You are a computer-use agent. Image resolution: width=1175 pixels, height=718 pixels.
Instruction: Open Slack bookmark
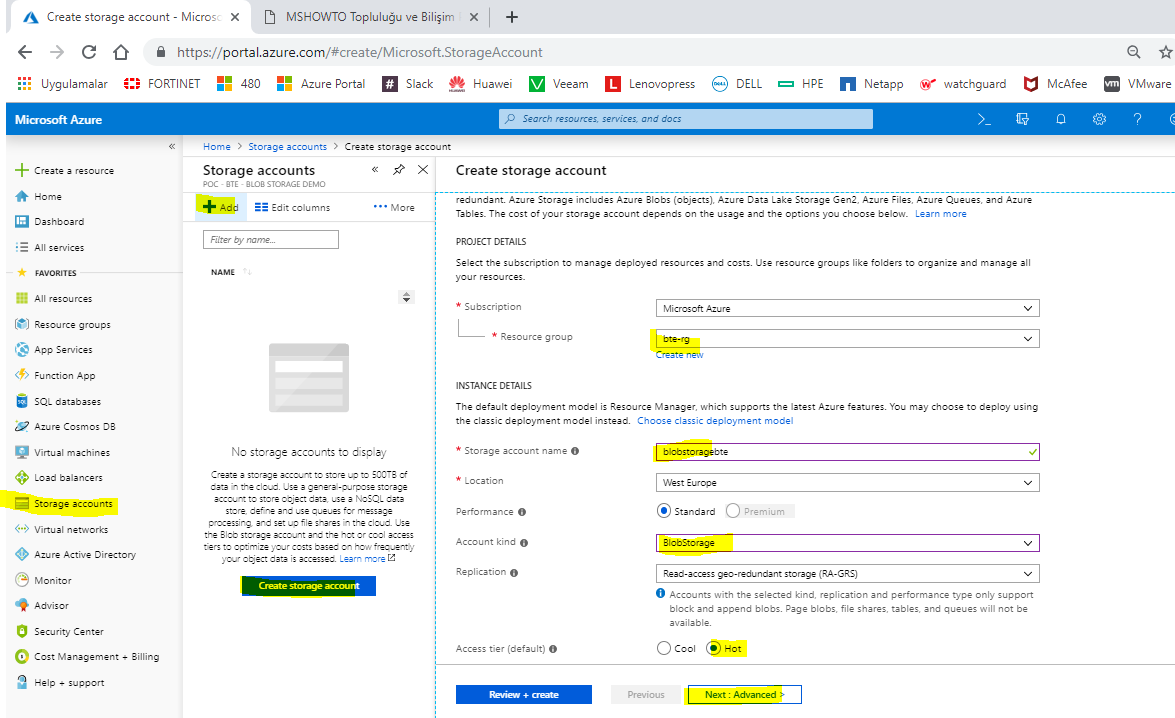coord(408,84)
